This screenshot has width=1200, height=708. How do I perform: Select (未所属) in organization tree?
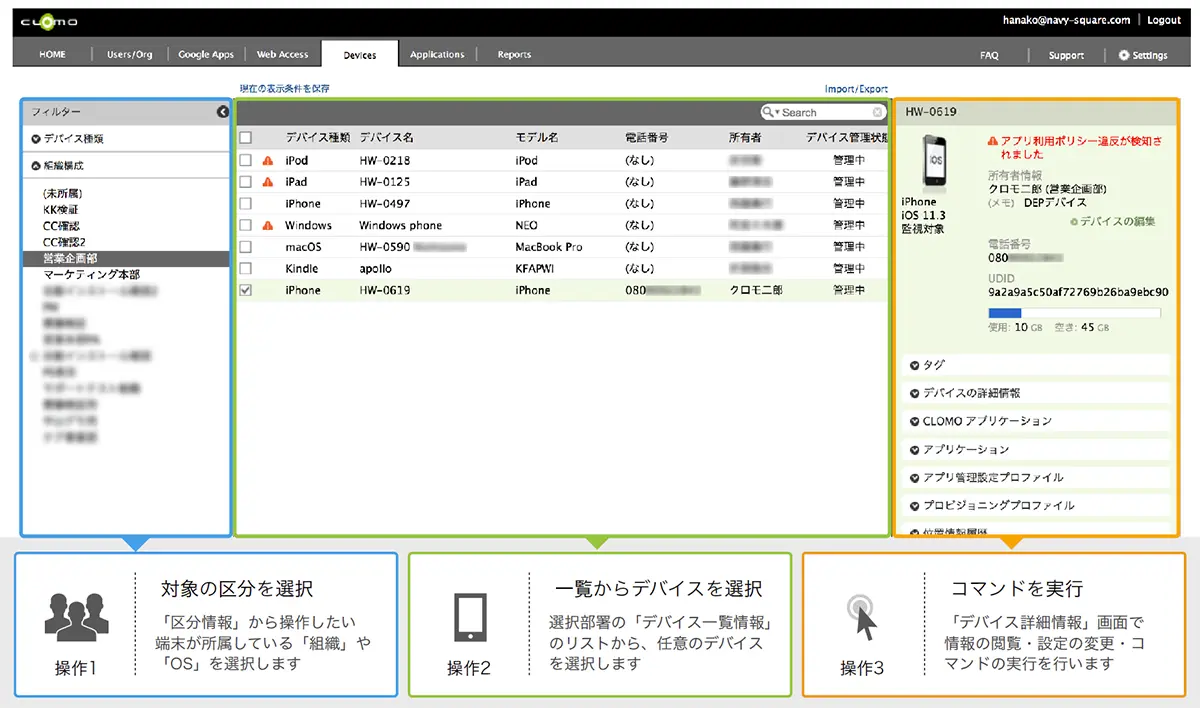click(62, 193)
